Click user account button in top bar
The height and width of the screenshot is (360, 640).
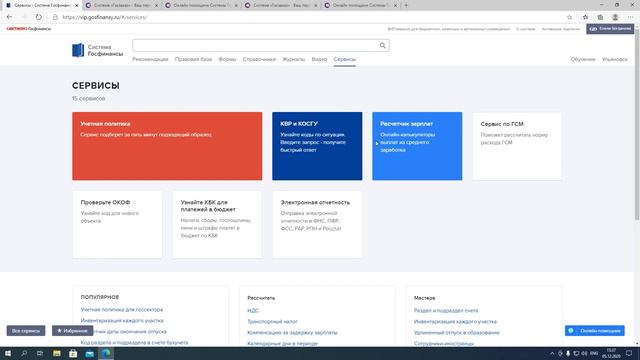[610, 29]
